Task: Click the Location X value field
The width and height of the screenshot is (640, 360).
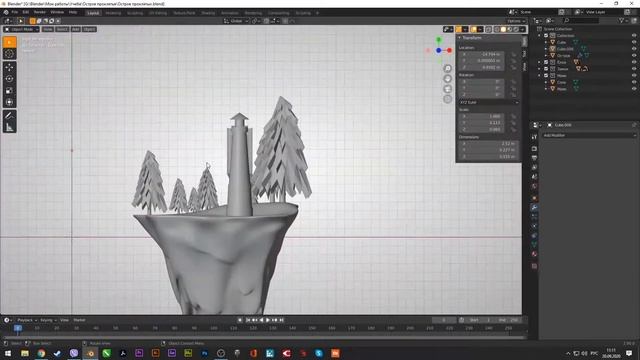Action: click(482, 54)
